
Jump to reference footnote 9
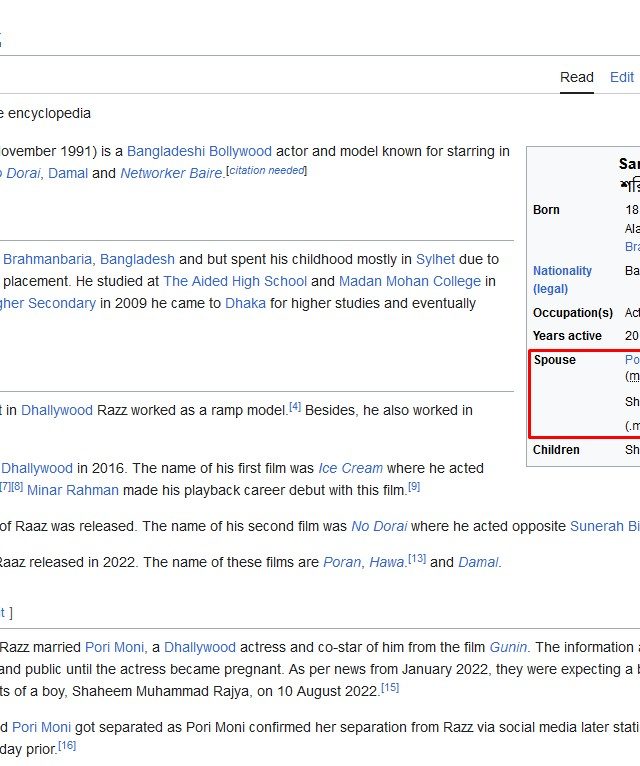pos(414,487)
